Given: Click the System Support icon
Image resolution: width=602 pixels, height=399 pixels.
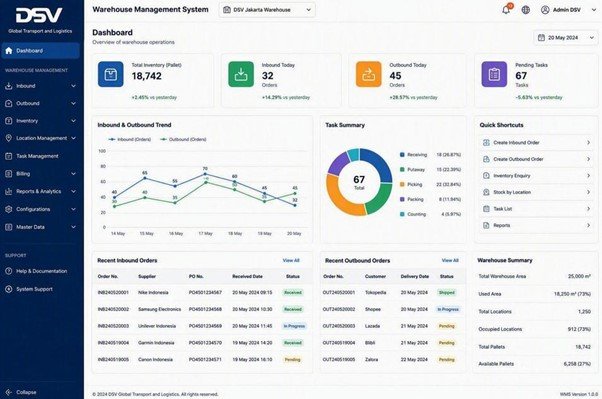Looking at the screenshot, I should (x=8, y=289).
